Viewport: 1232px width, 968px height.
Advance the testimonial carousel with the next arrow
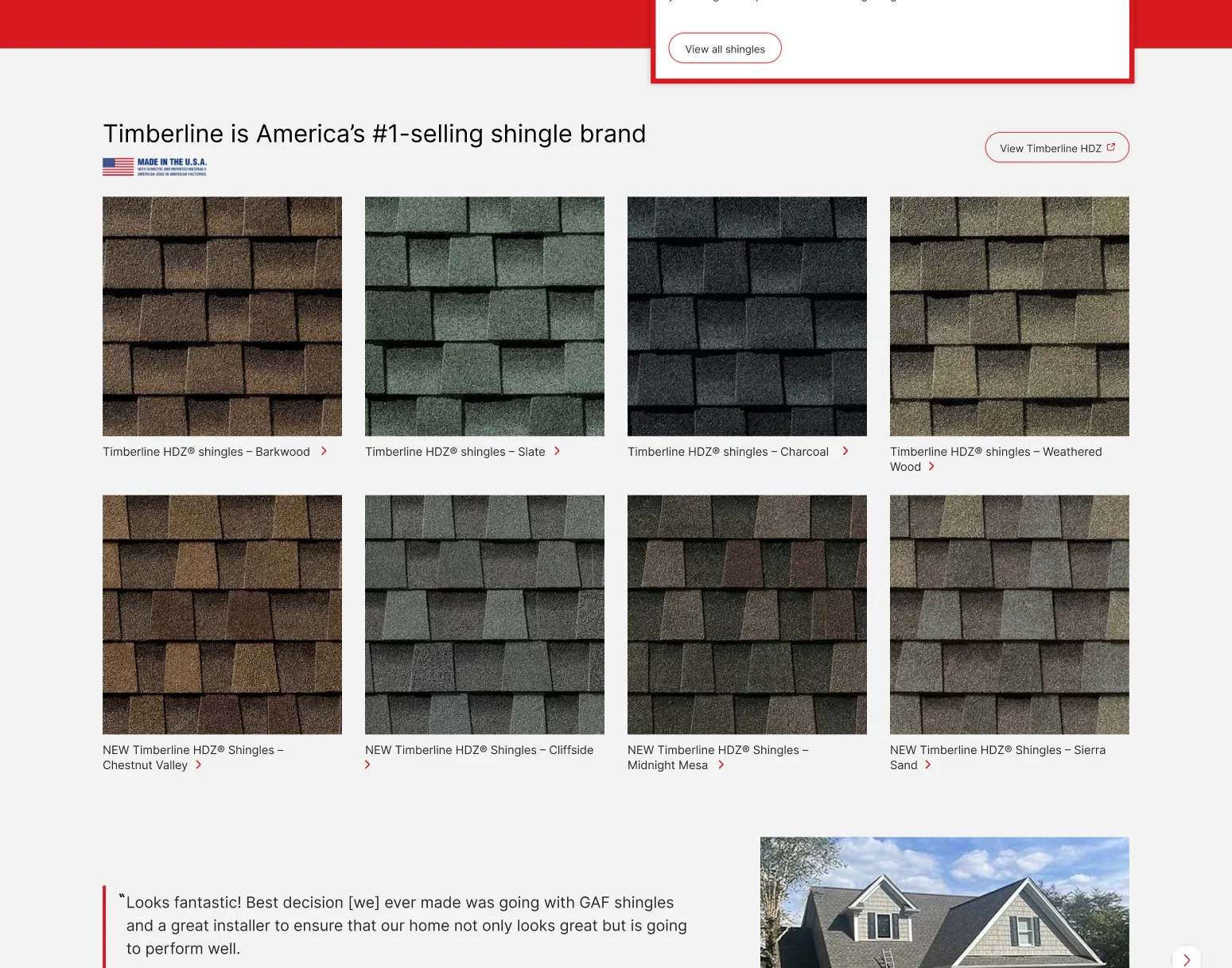coord(1187,958)
